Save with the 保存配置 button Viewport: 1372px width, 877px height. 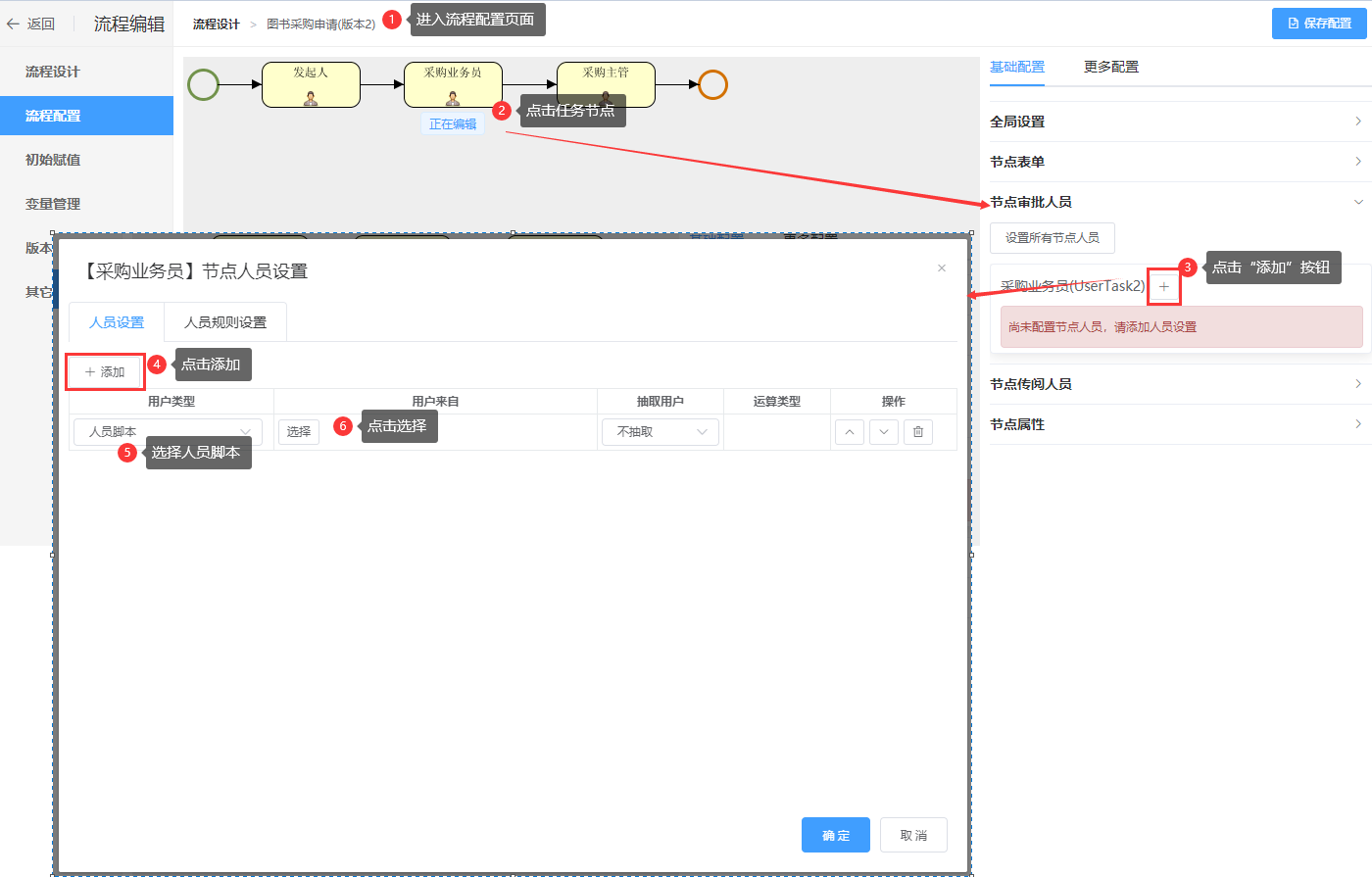click(x=1319, y=24)
